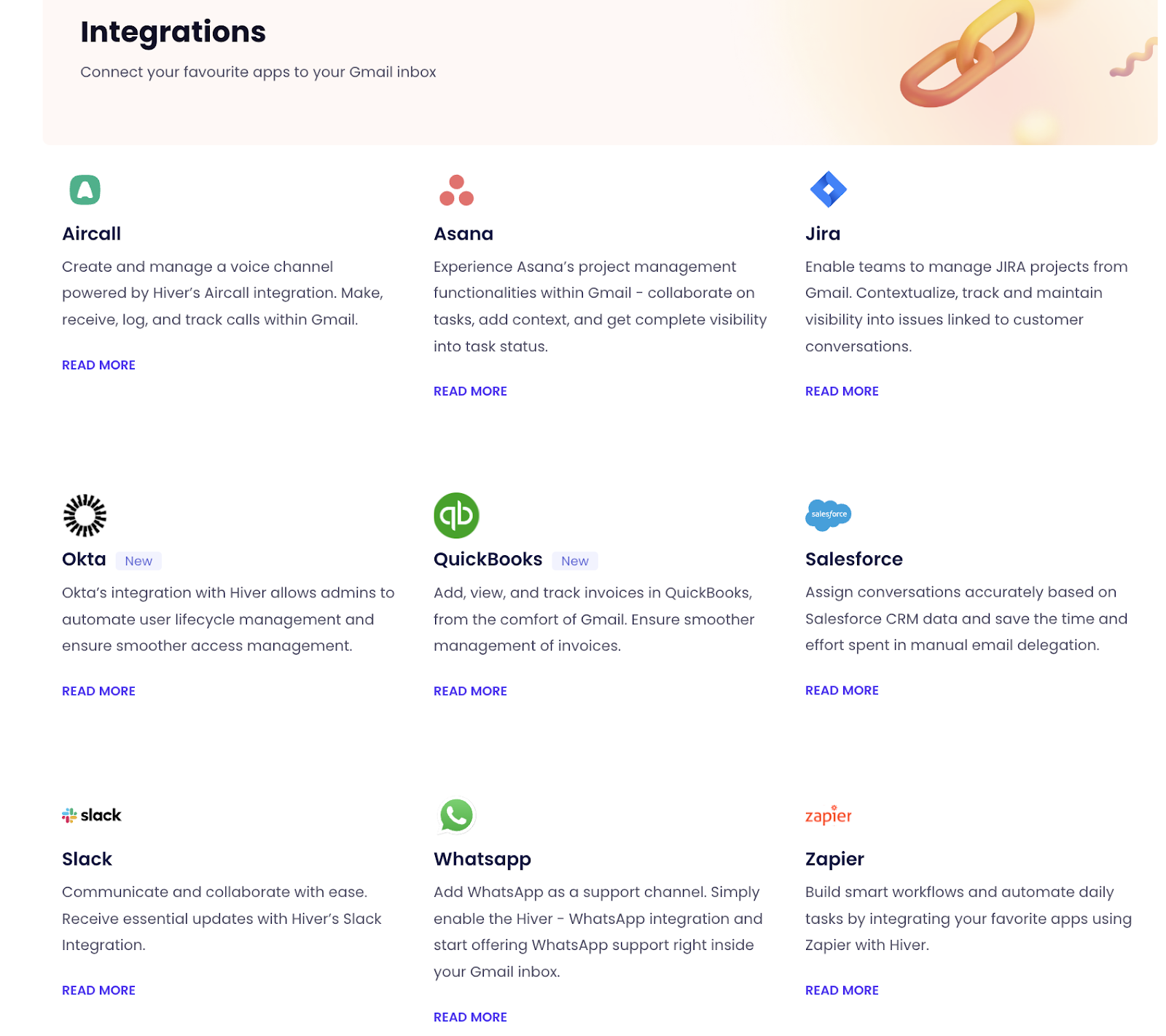
Task: Click the Slack logo image
Action: 92,815
